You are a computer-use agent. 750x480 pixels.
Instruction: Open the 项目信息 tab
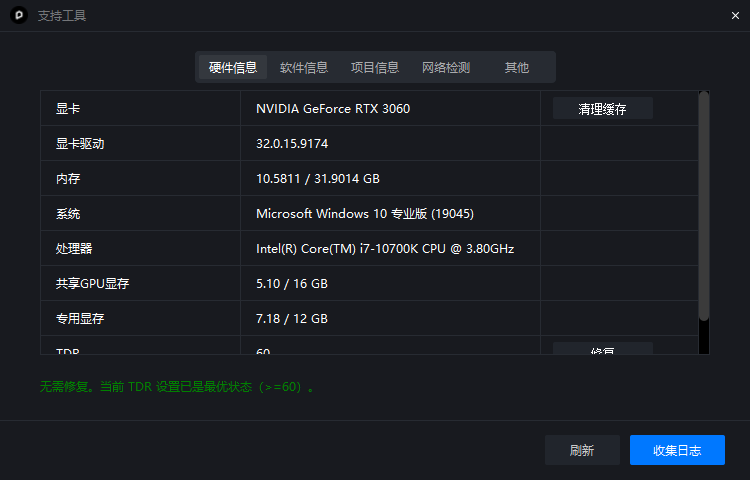375,68
